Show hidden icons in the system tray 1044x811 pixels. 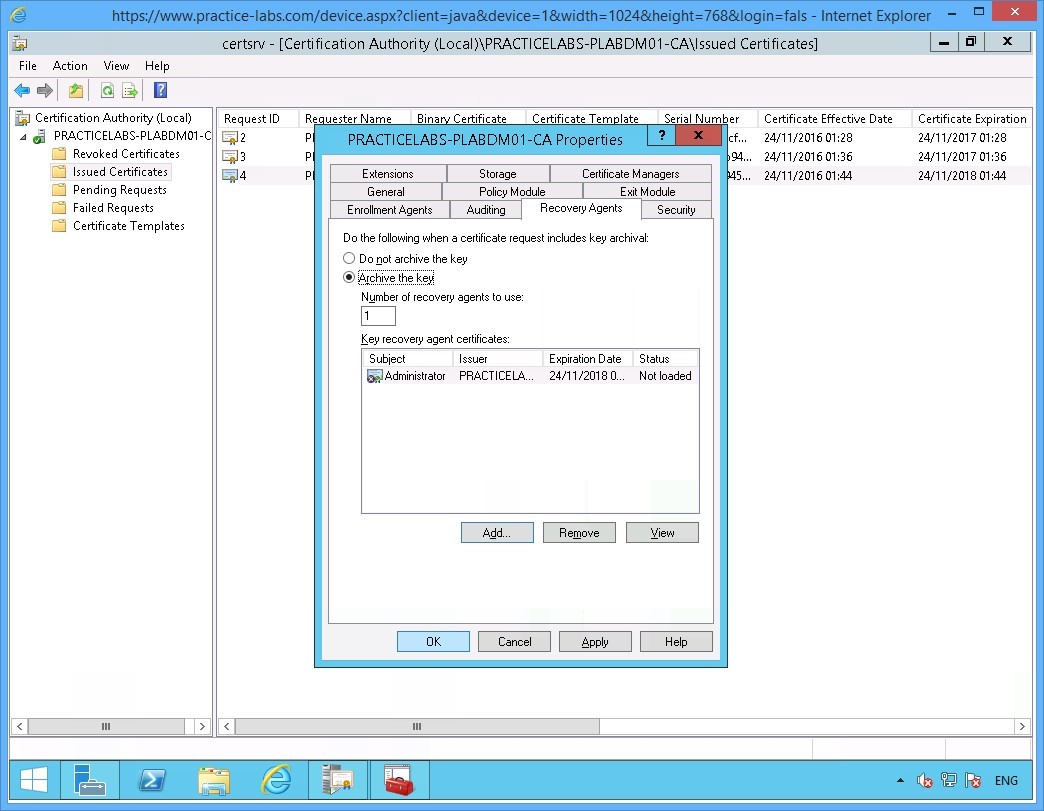pos(899,780)
